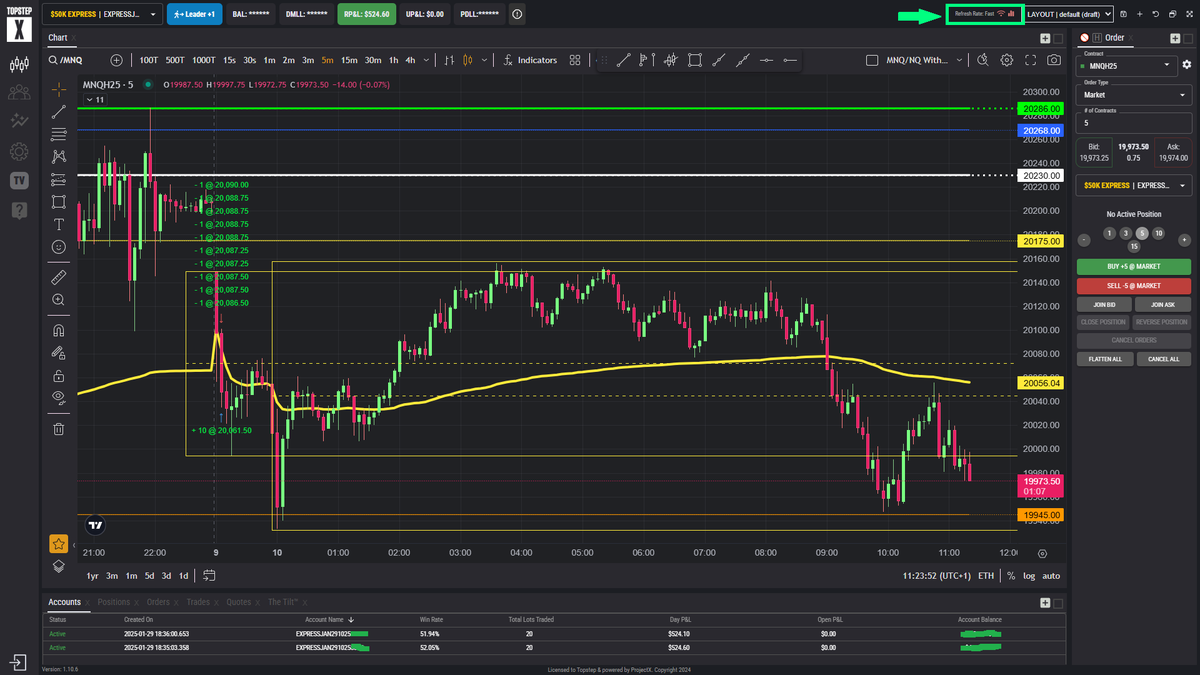
Task: Click SELL -5 @ MARKET button
Action: click(x=1133, y=286)
